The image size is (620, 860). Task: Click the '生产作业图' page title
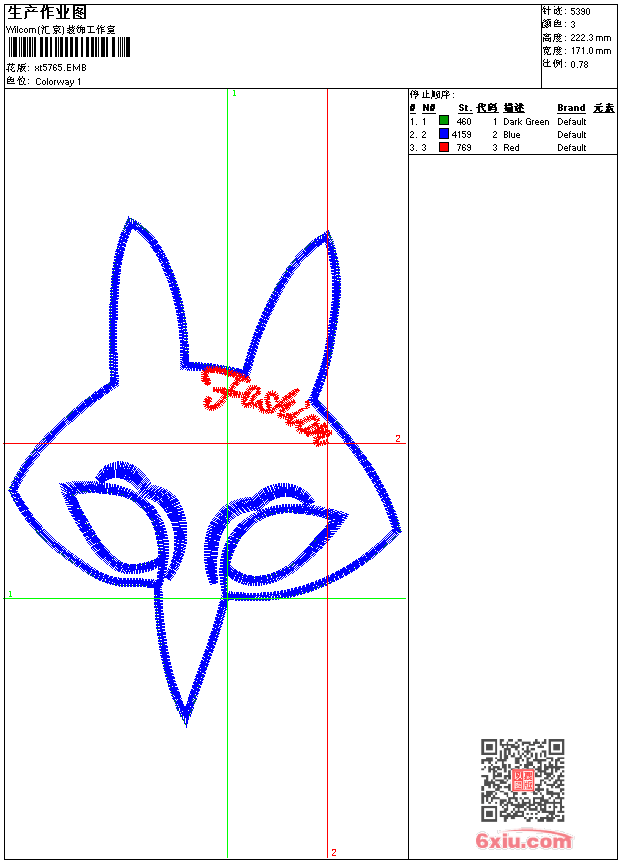[47, 13]
